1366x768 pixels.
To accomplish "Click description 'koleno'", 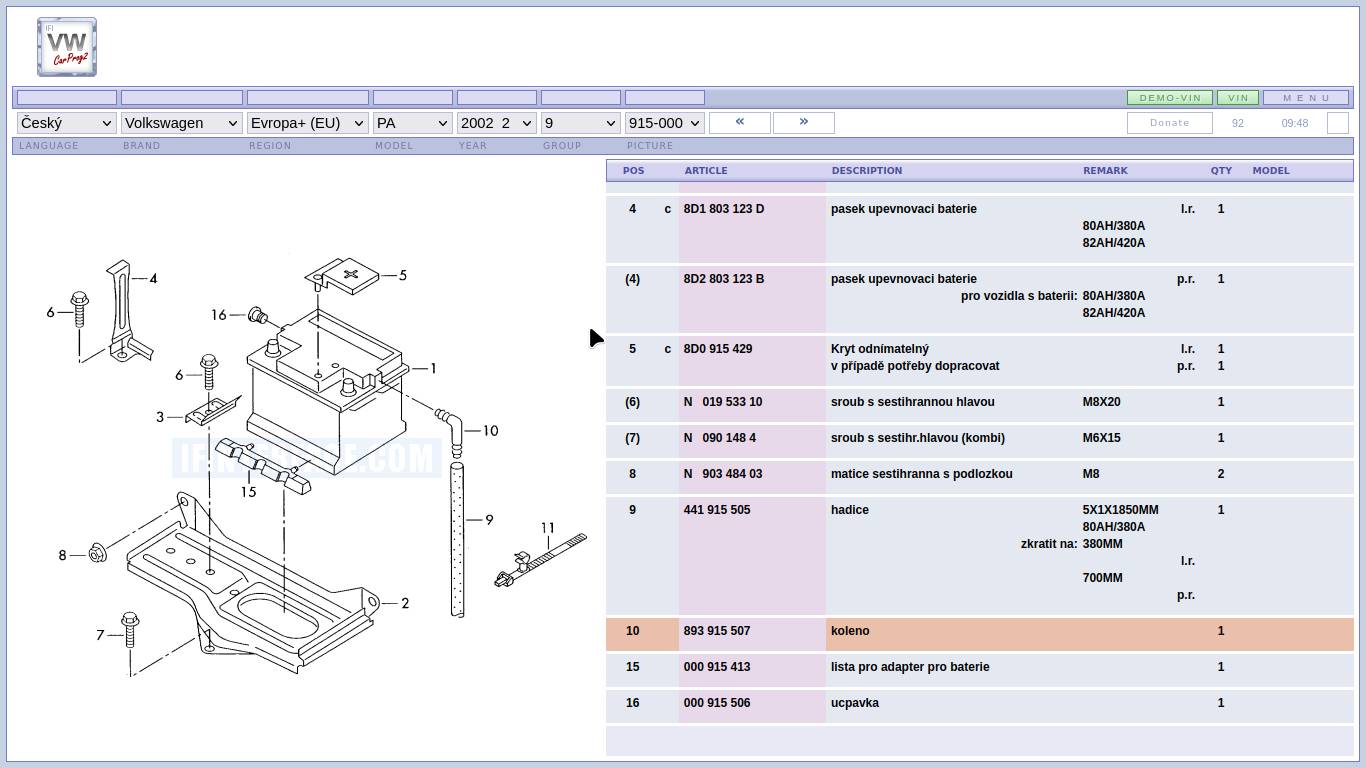I will [850, 631].
